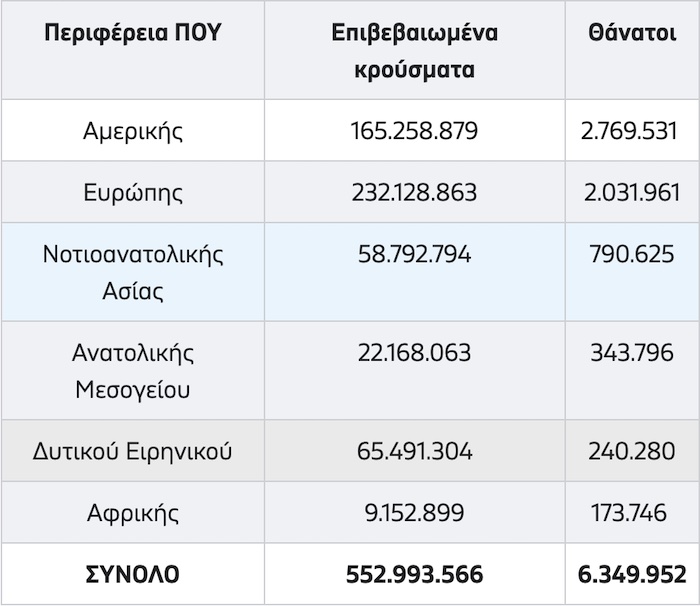
Task: Select the total deaths value 6.349.952
Action: tap(631, 575)
